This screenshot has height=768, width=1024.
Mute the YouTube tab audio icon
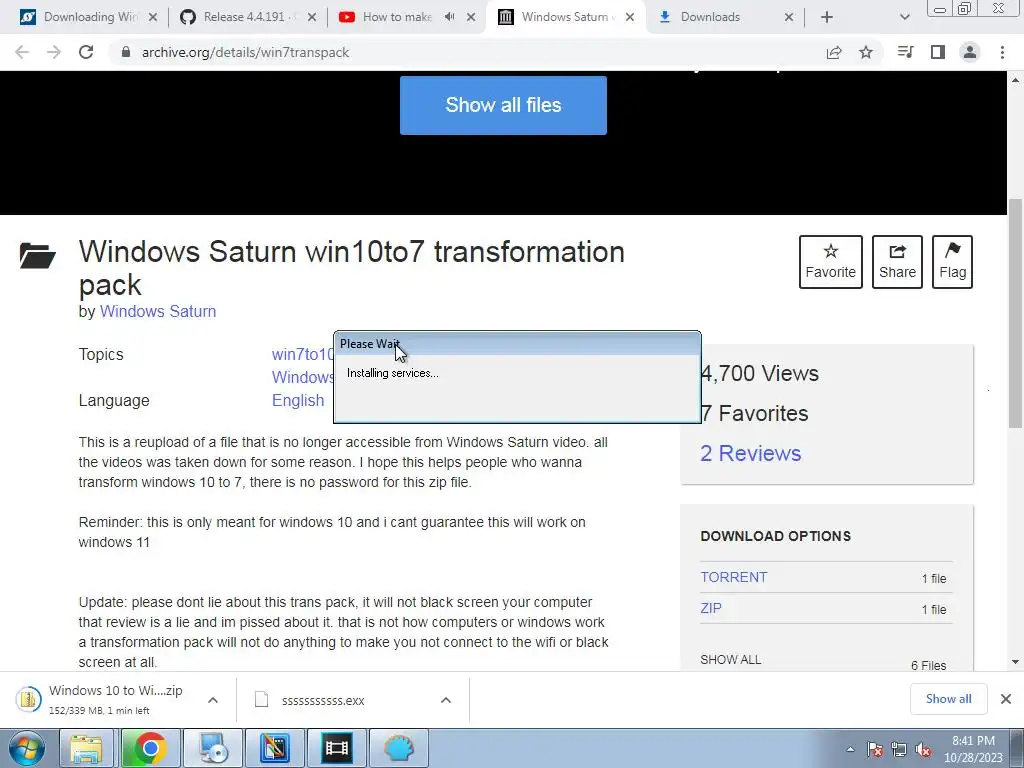(x=449, y=17)
